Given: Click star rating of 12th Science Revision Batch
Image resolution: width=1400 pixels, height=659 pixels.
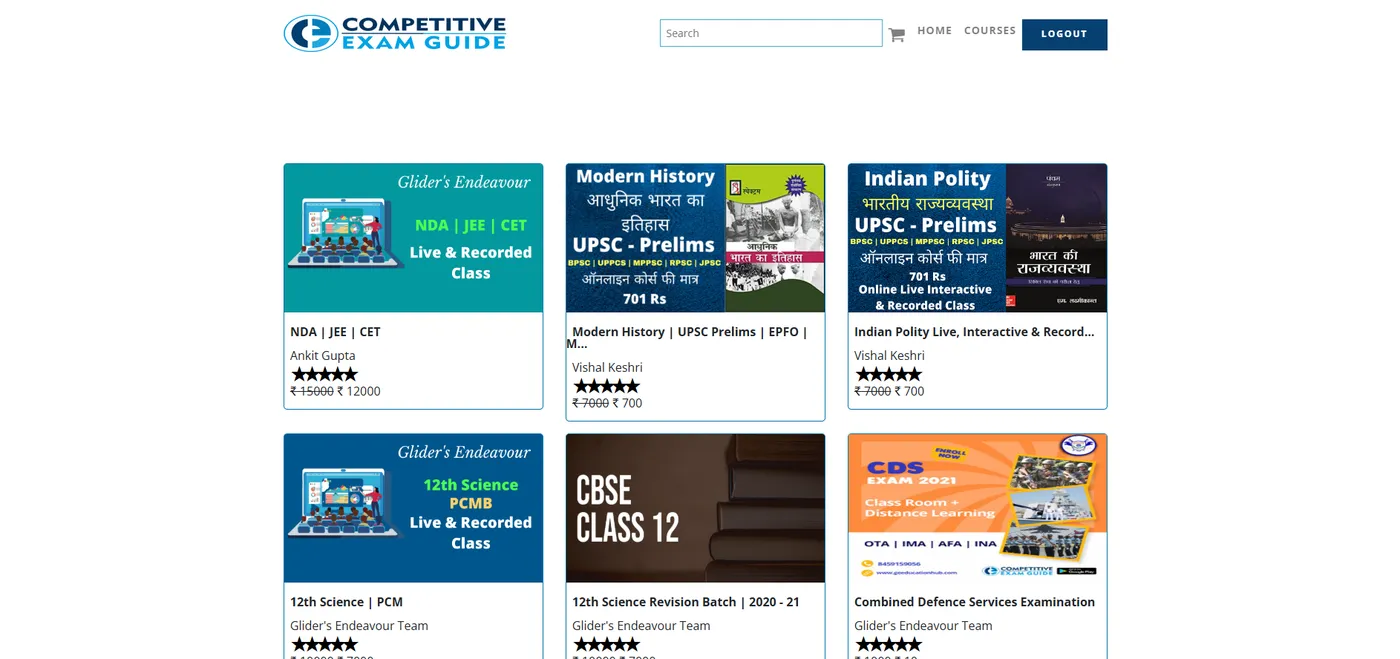Looking at the screenshot, I should (606, 644).
